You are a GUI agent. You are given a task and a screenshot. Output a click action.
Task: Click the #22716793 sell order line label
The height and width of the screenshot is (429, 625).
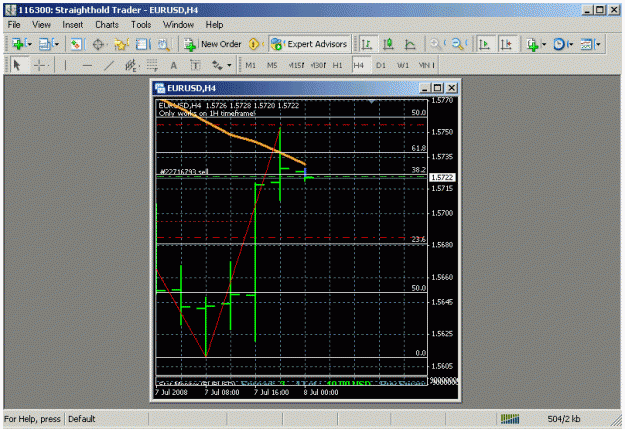[184, 172]
